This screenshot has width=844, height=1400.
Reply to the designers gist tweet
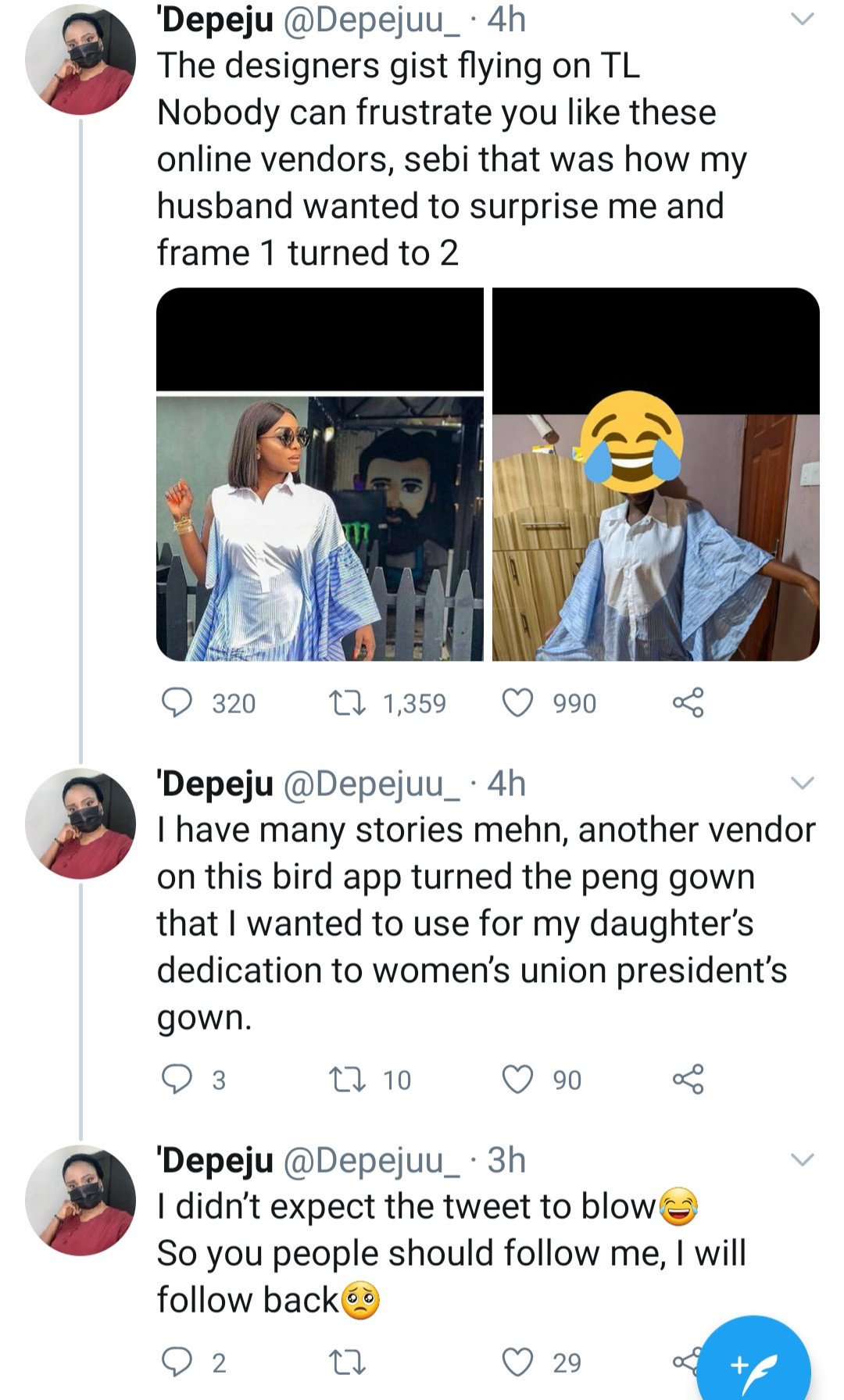(177, 702)
